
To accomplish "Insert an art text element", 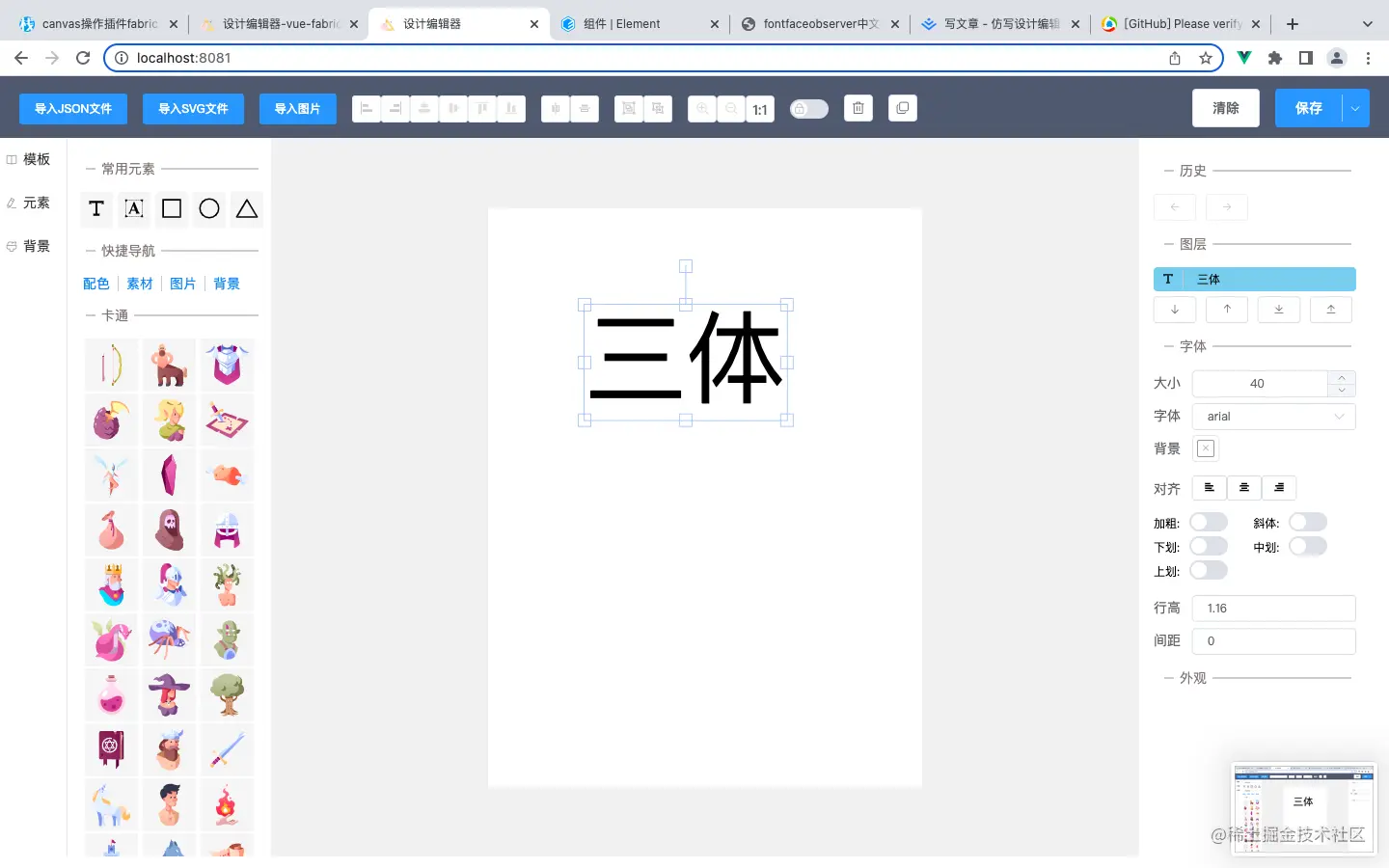I will [x=133, y=208].
